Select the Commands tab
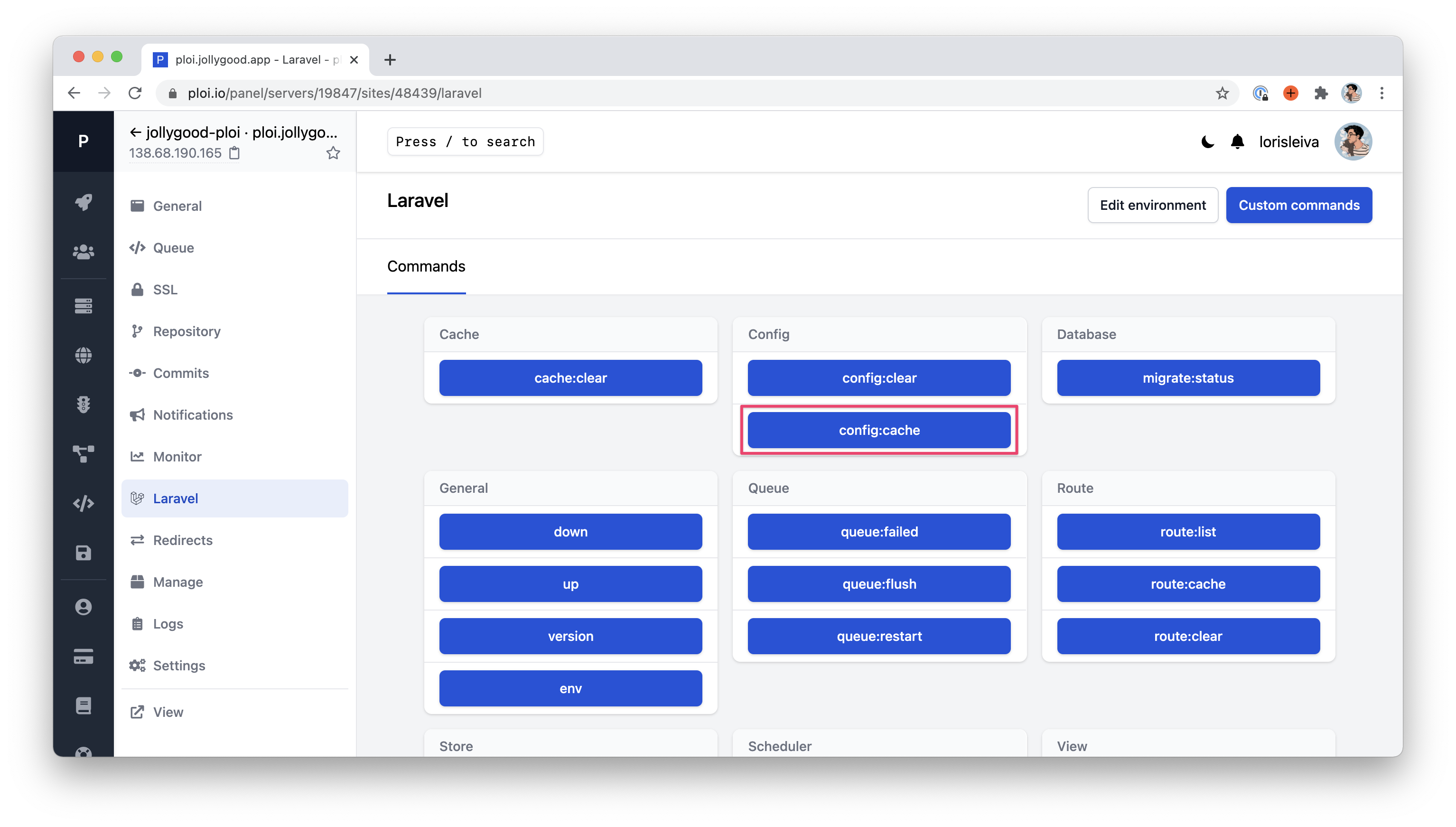This screenshot has height=827, width=1456. (x=426, y=266)
